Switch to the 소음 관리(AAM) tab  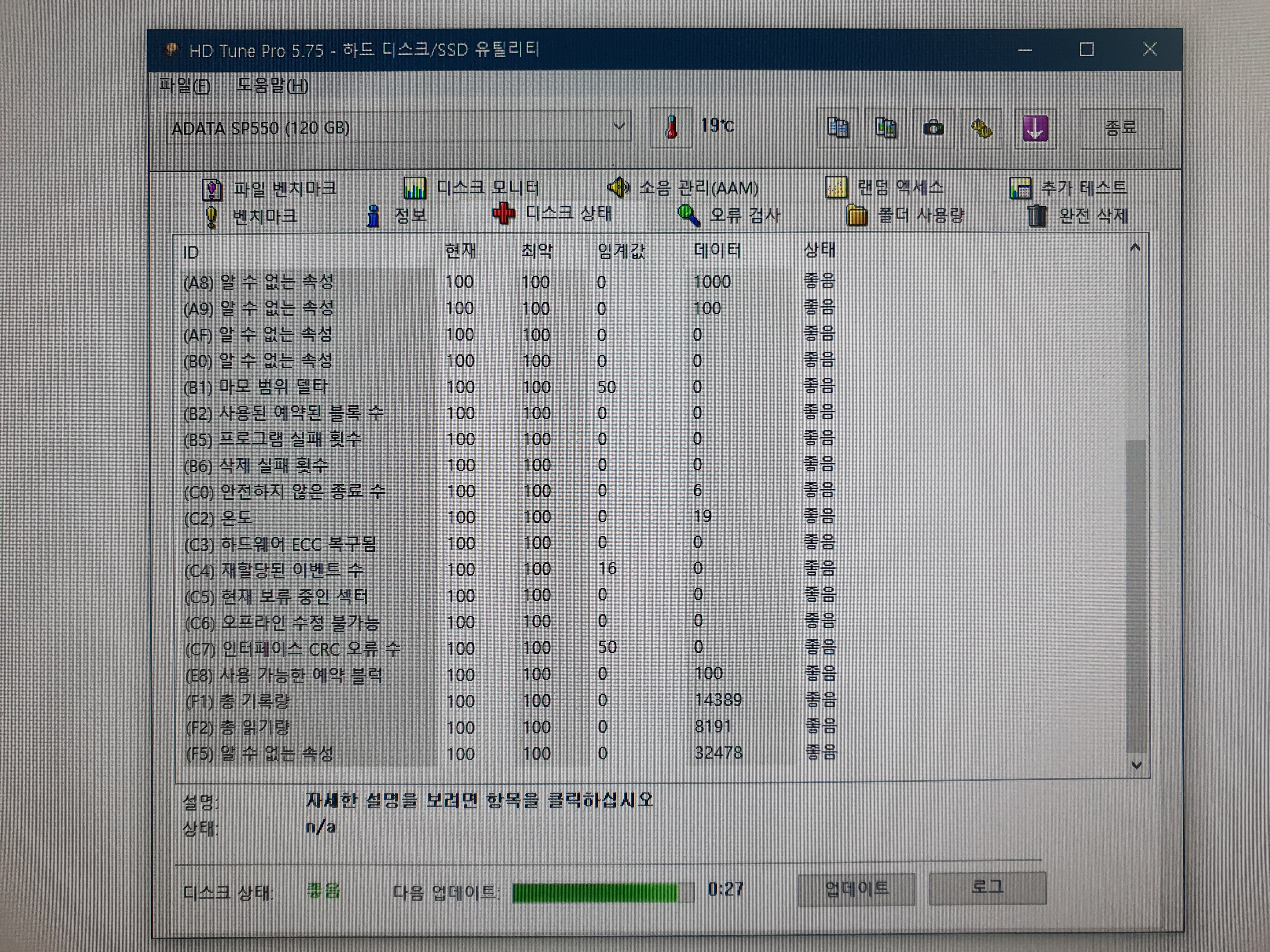click(683, 188)
